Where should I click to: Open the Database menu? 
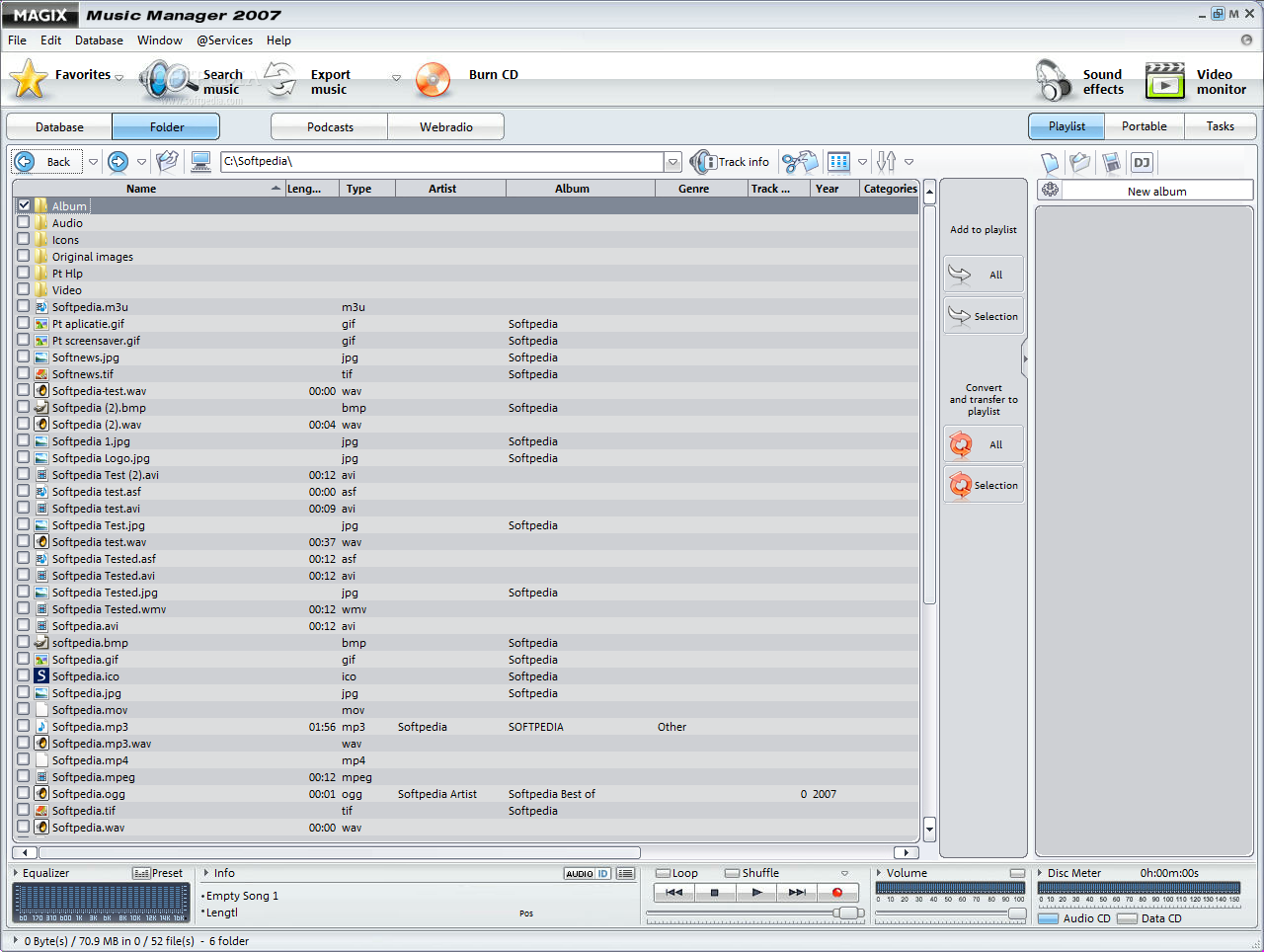click(99, 40)
